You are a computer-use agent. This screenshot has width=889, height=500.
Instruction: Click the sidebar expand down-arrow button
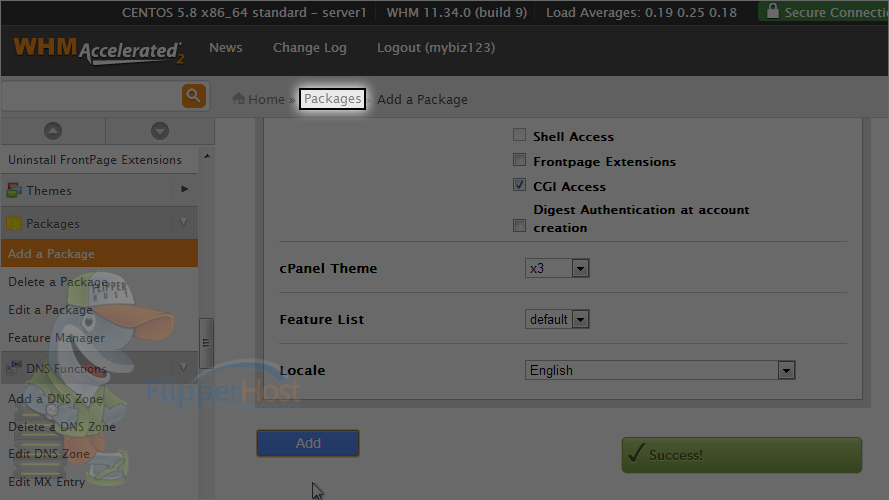pos(160,131)
